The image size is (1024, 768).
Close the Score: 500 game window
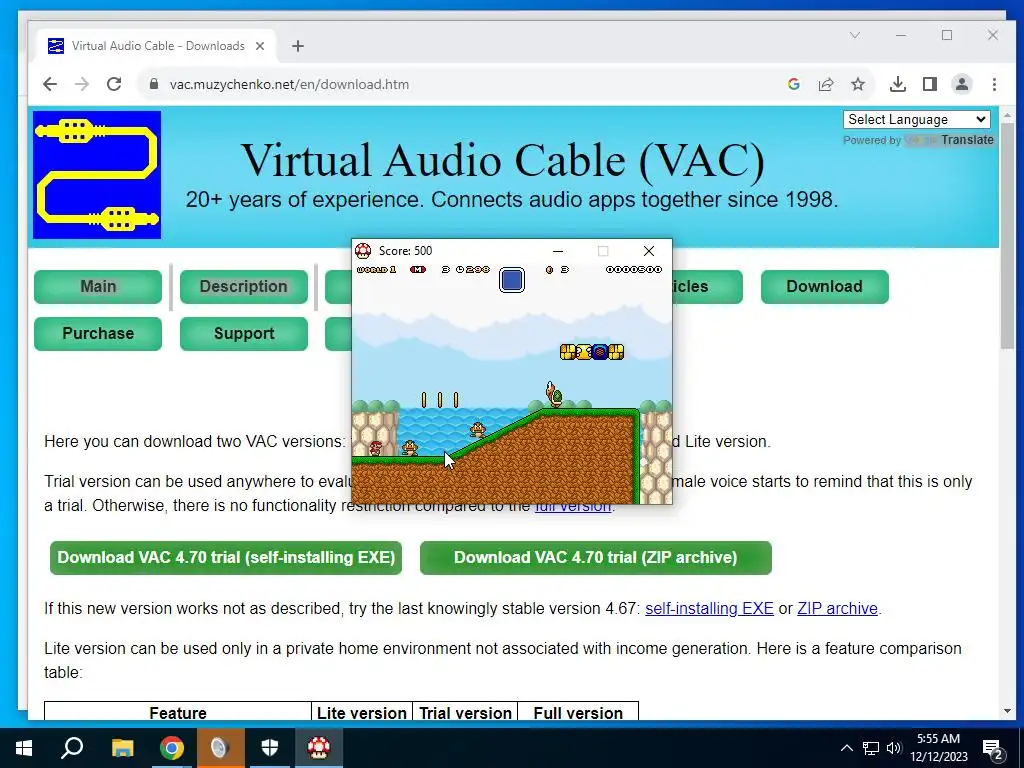(648, 251)
